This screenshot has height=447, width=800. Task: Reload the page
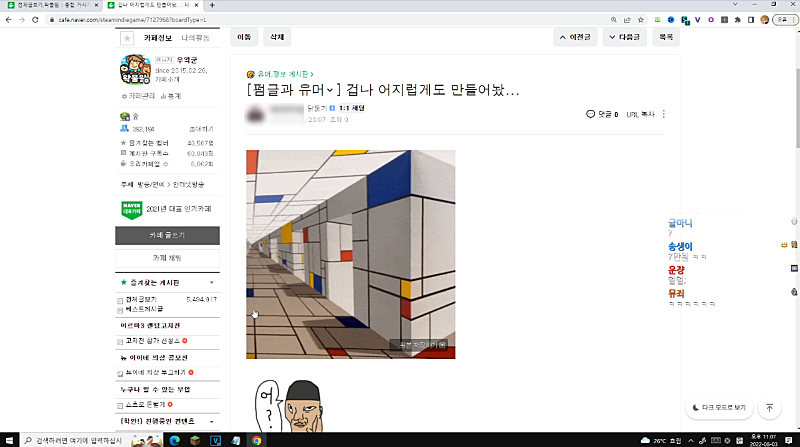point(35,20)
